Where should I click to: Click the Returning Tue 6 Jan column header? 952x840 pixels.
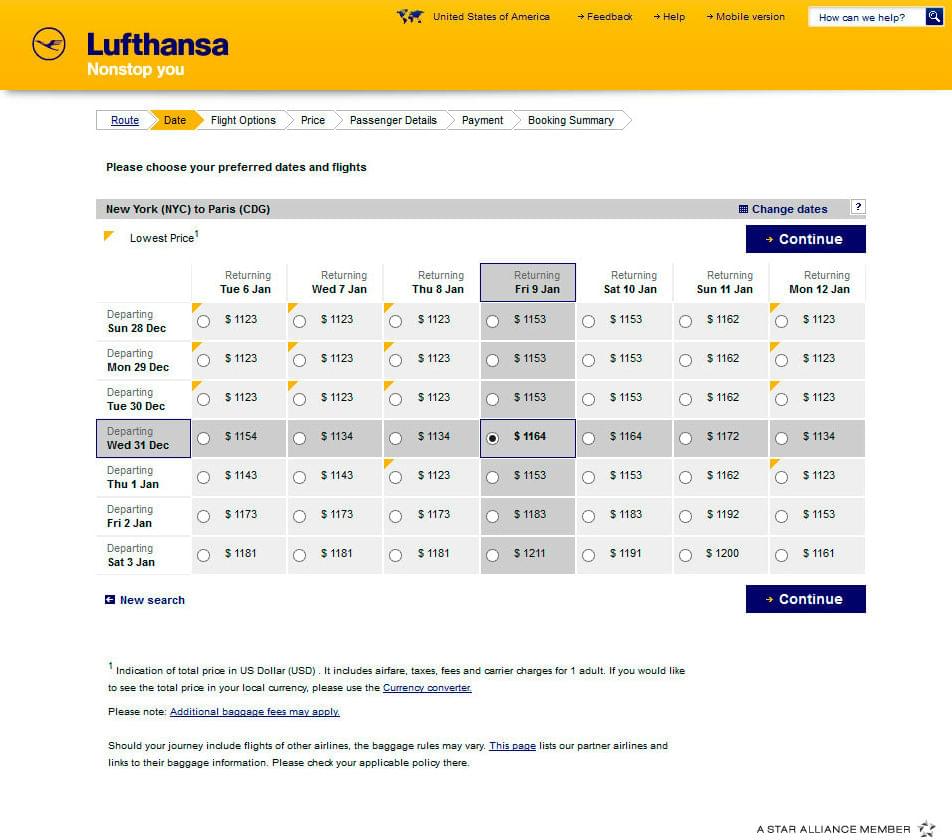tap(239, 282)
